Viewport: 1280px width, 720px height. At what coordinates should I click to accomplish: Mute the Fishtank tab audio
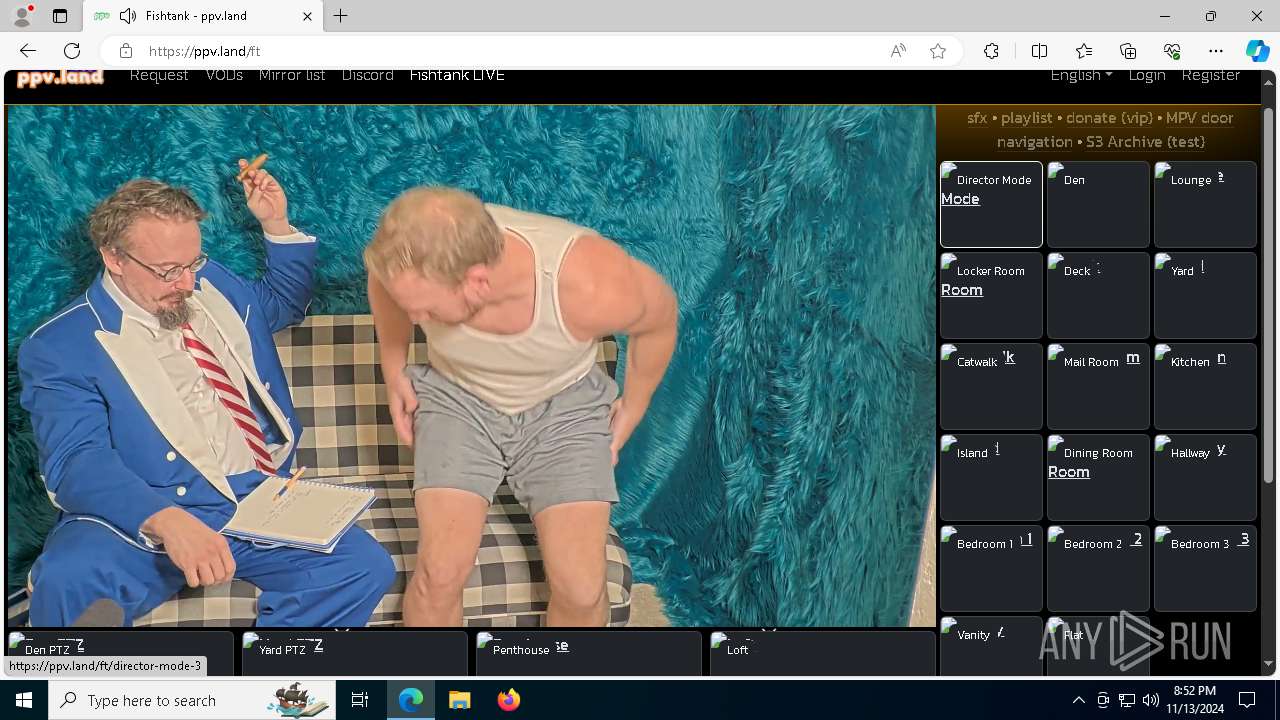(128, 16)
